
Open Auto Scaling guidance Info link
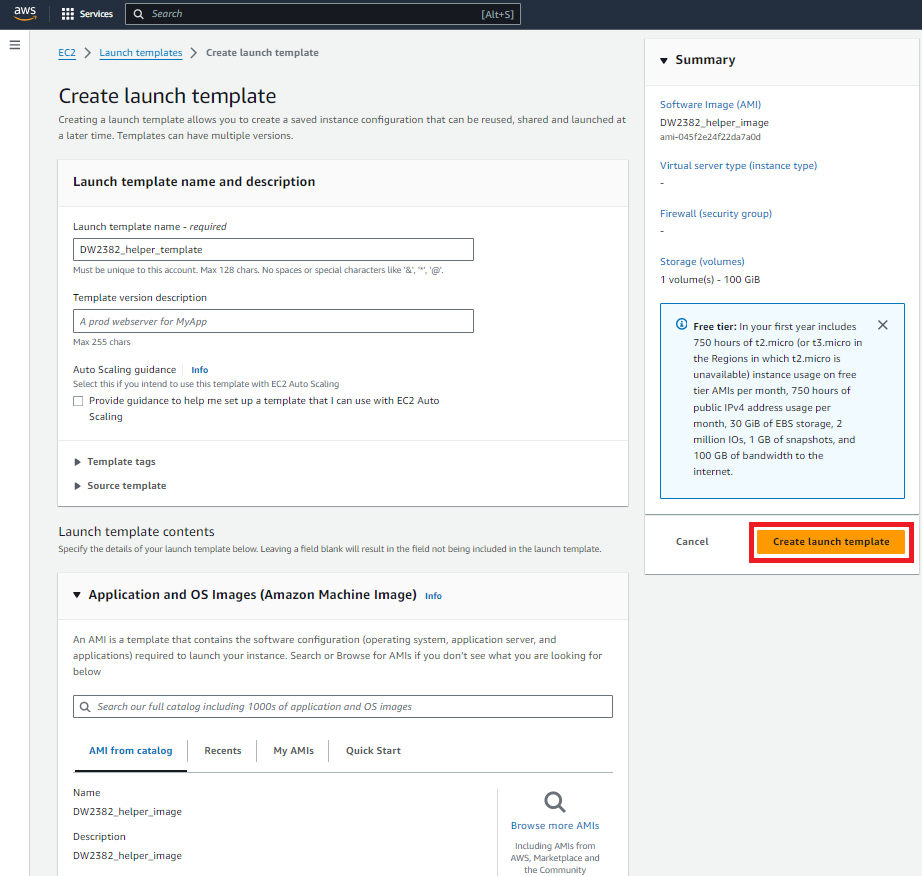point(199,370)
